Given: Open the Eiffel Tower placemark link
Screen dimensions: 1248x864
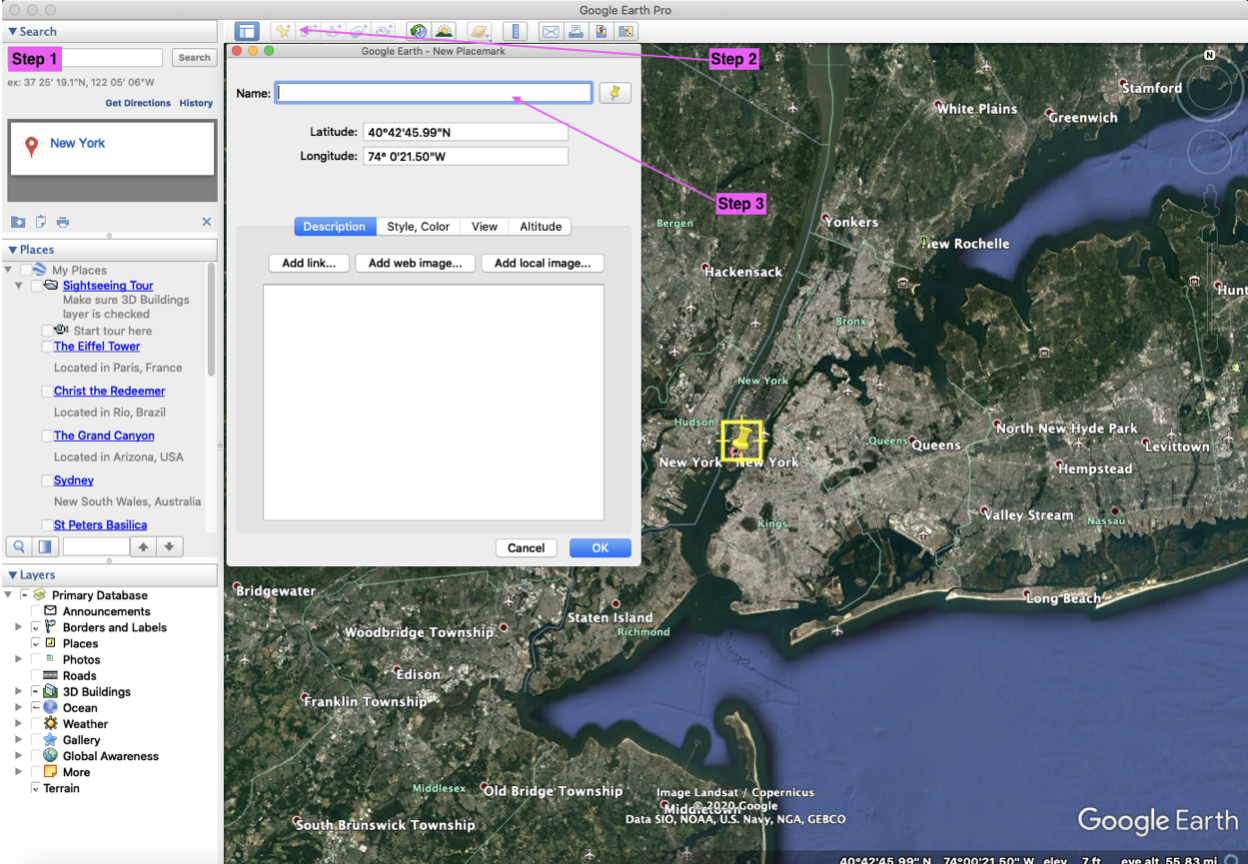Looking at the screenshot, I should pos(95,345).
